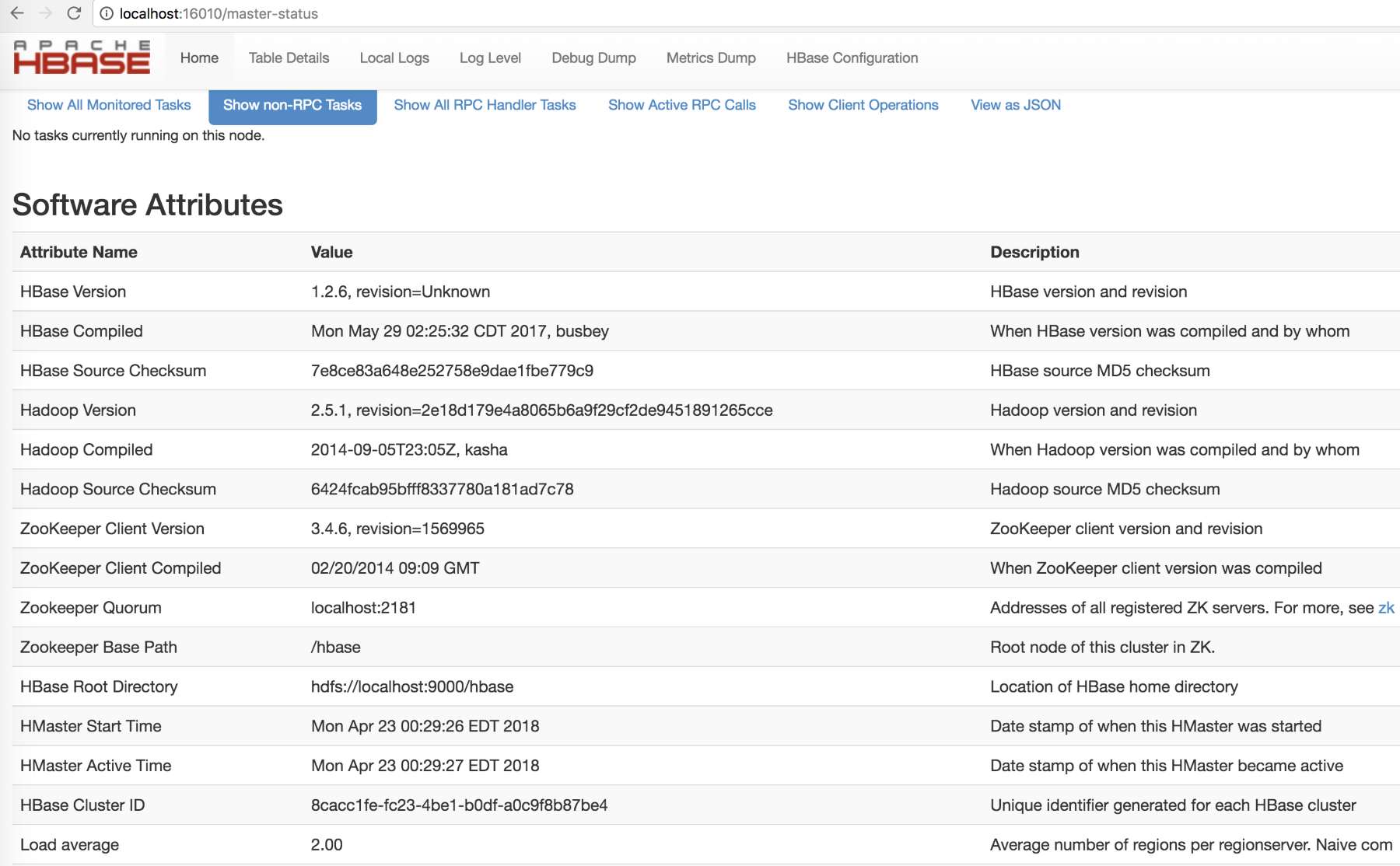Click value '2014-09-05T23:05Z, kasha'
This screenshot has width=1400, height=866.
(x=409, y=450)
